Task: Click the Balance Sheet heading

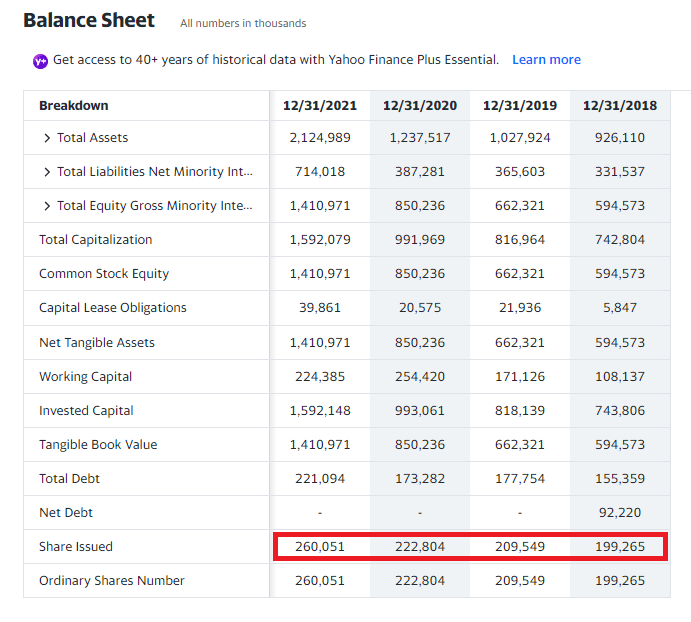Action: (89, 21)
